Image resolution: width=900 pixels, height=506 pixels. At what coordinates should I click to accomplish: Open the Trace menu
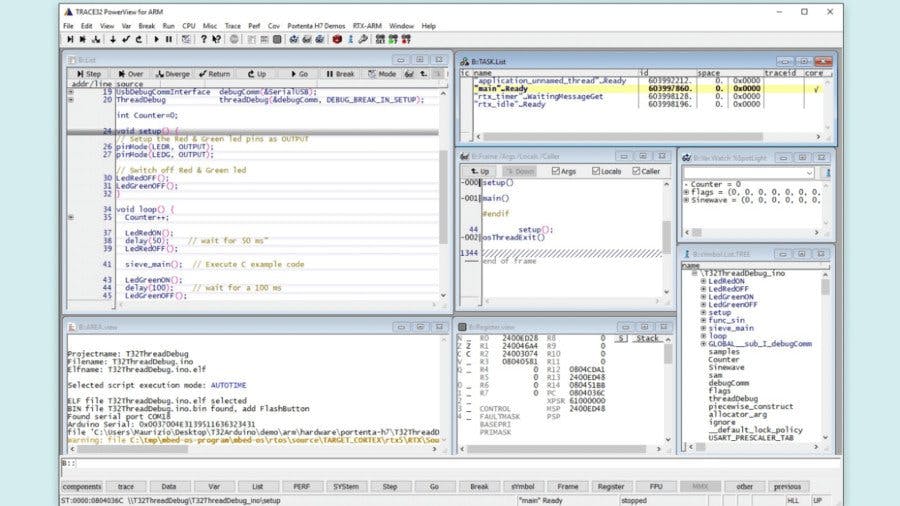232,26
